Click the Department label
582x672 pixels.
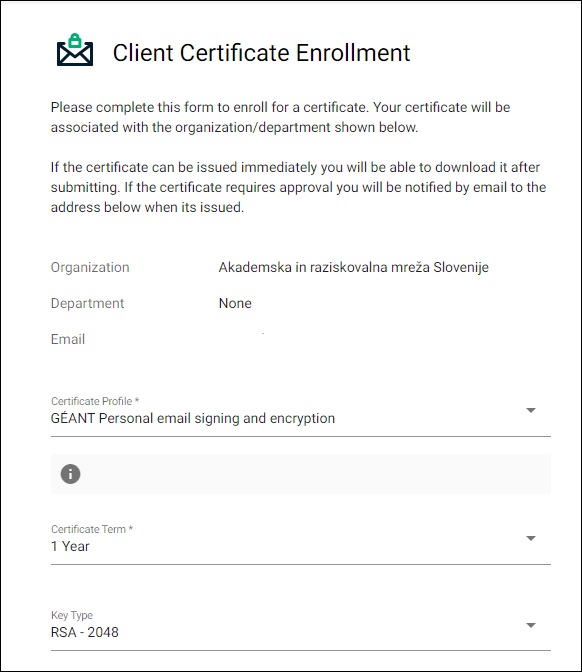[87, 303]
